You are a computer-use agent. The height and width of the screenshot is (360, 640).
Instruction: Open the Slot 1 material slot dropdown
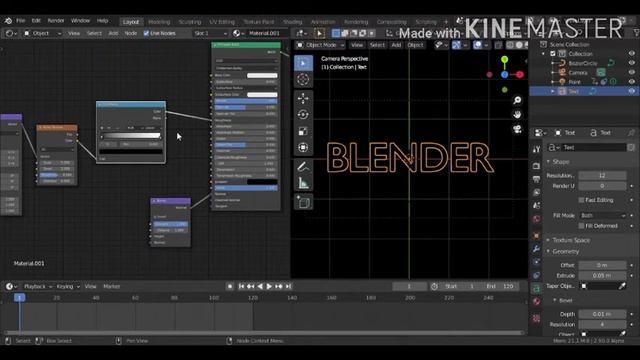[211, 33]
